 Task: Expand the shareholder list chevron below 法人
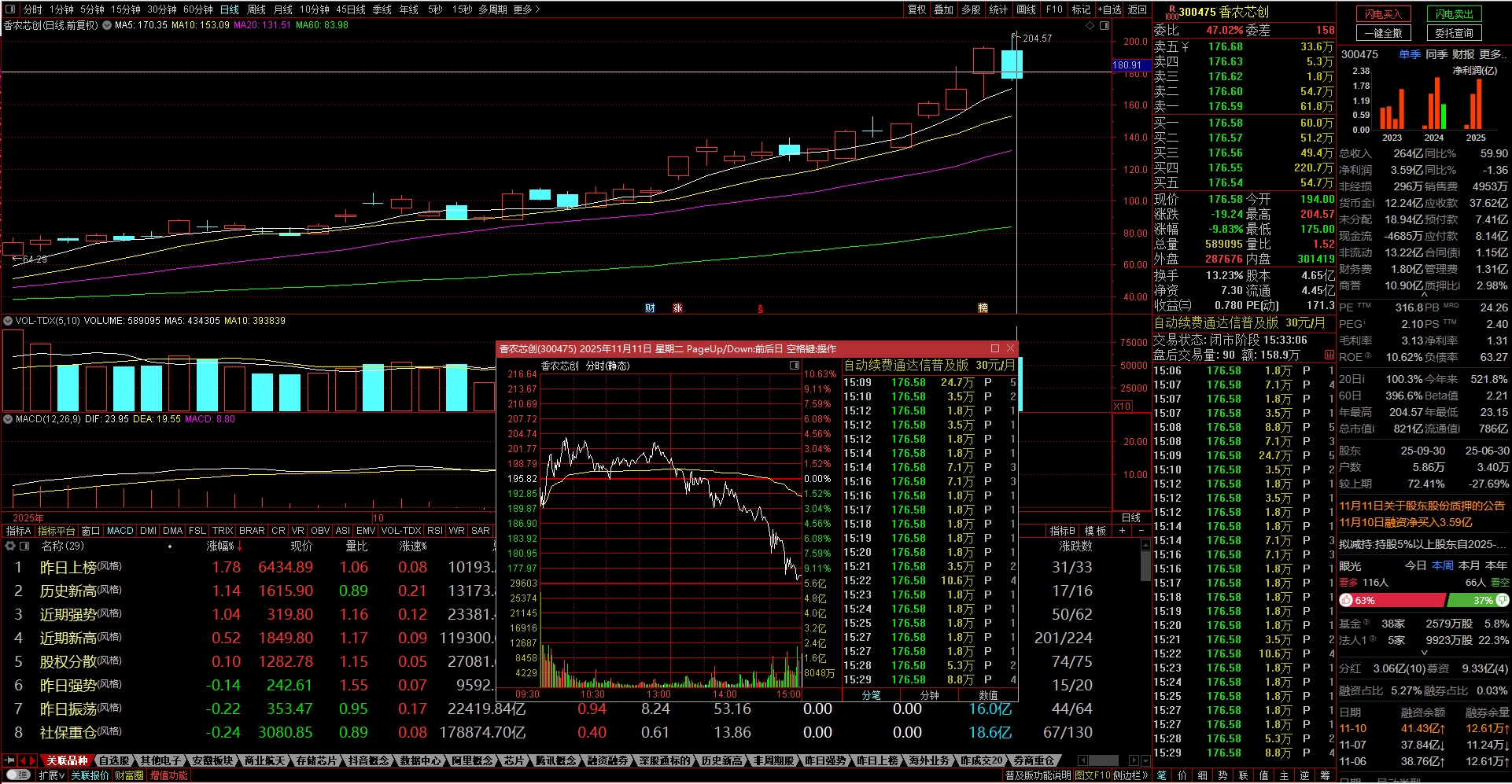coord(1424,652)
